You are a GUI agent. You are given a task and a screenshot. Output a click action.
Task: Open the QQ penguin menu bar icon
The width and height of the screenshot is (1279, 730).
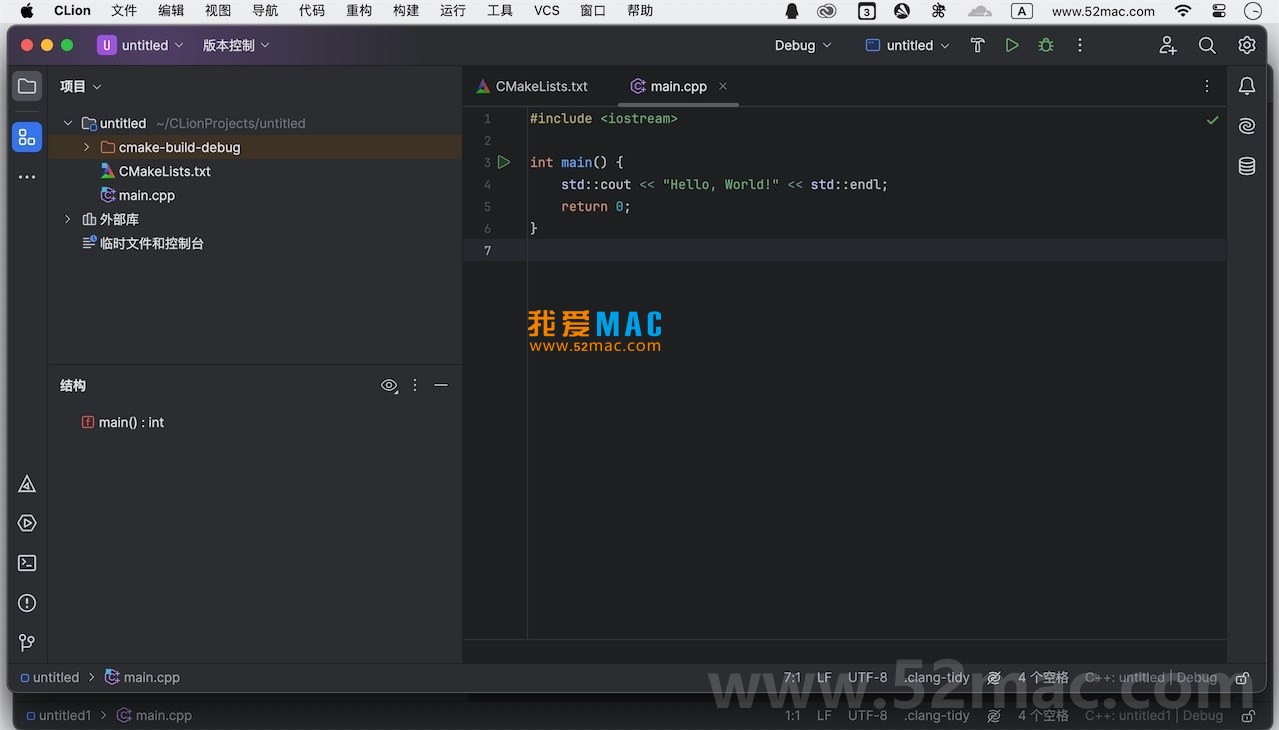pyautogui.click(x=792, y=11)
